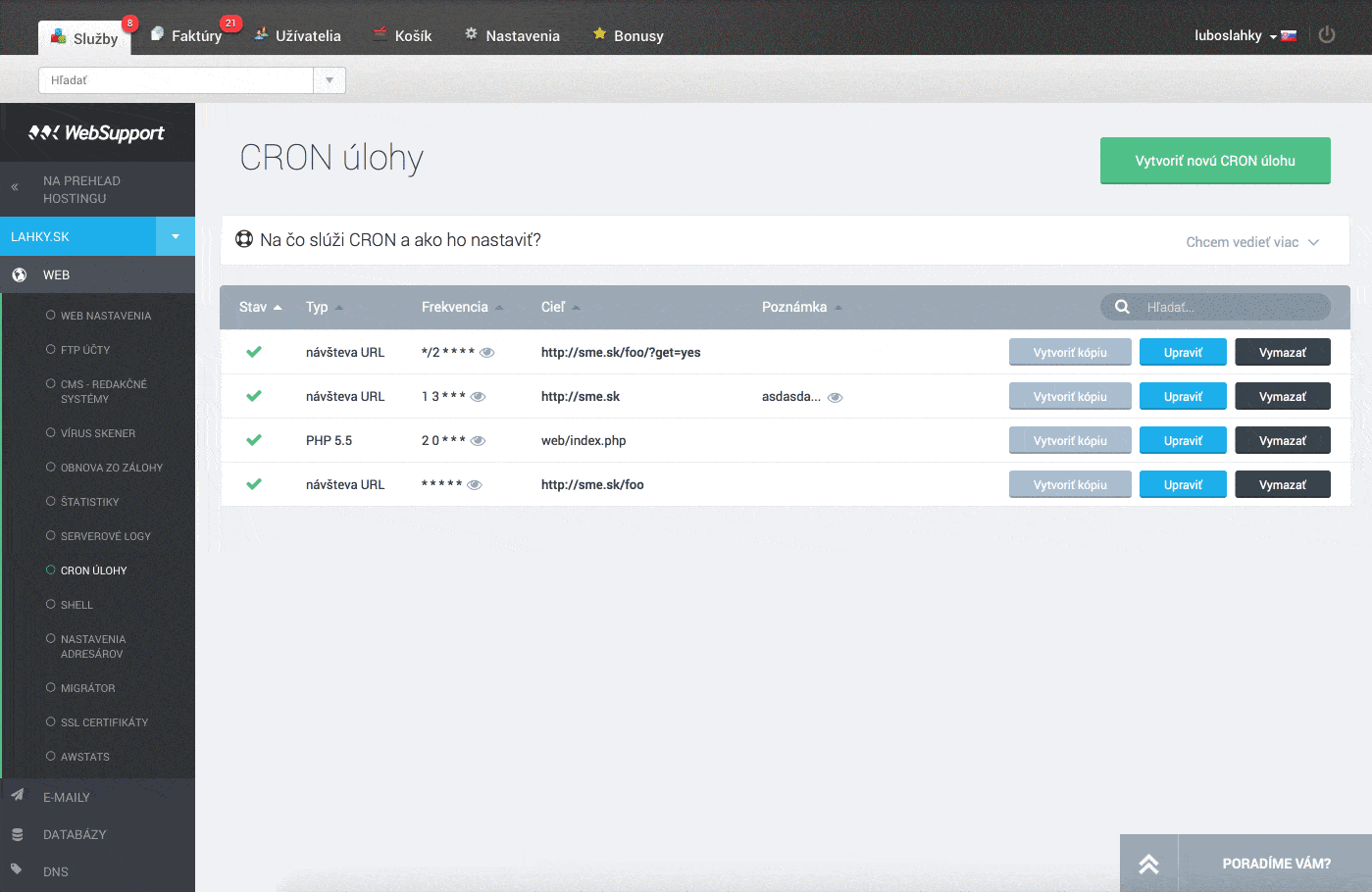Click the gear icon of Nastavenia
This screenshot has width=1372, height=892.
471,33
